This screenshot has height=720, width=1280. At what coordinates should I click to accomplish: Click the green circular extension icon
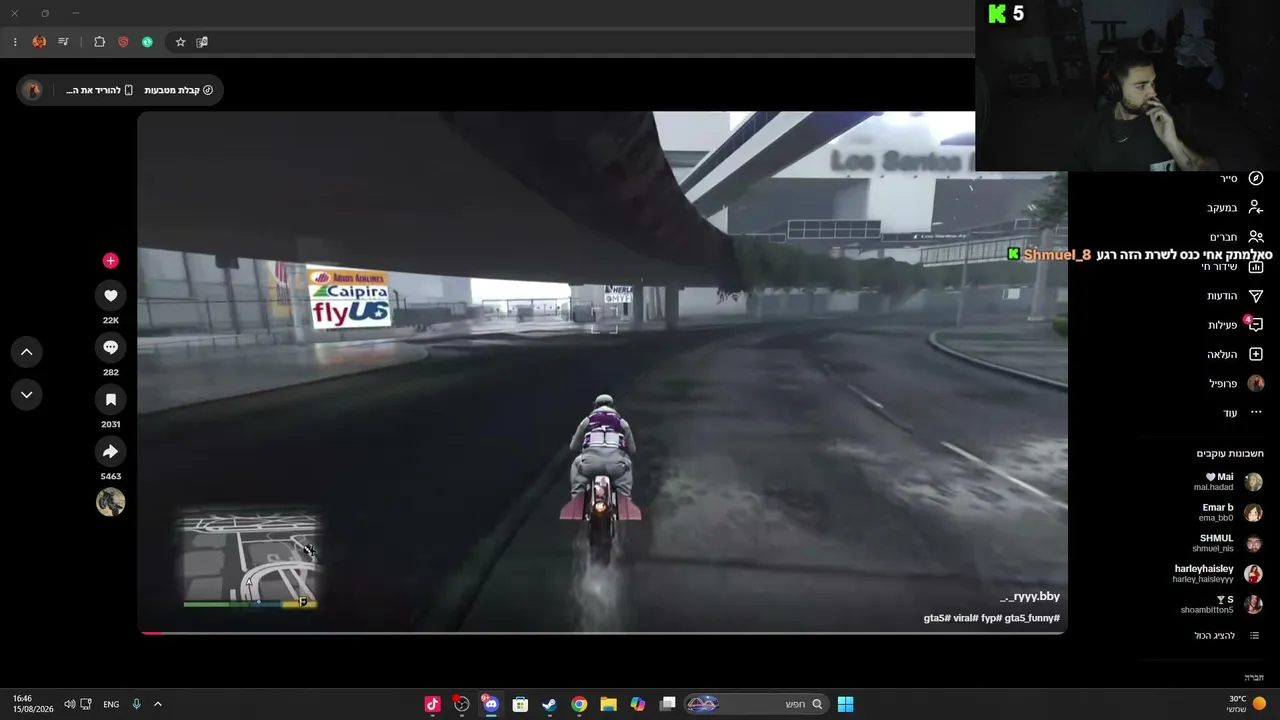coord(147,42)
